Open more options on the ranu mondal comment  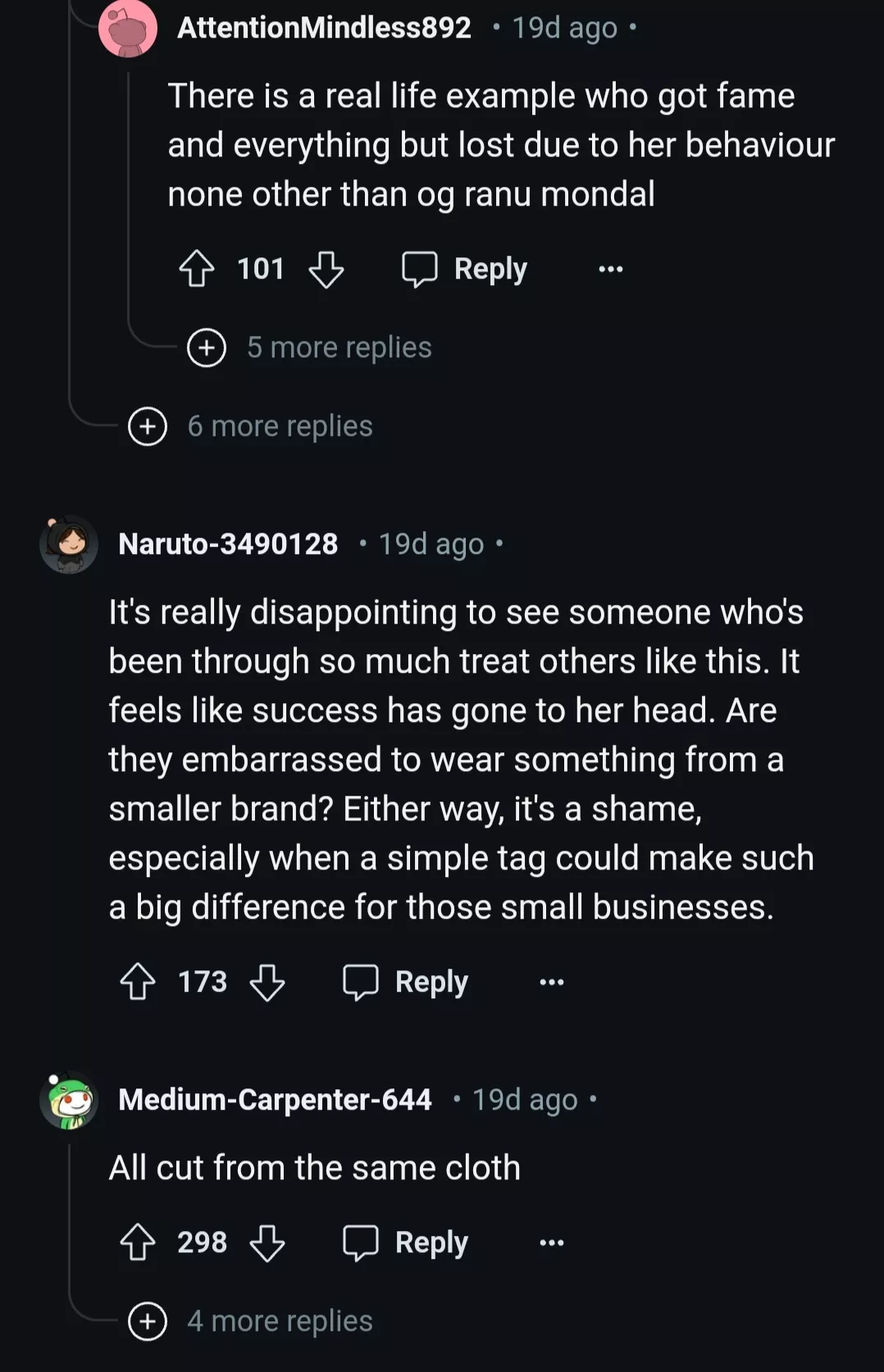point(610,269)
